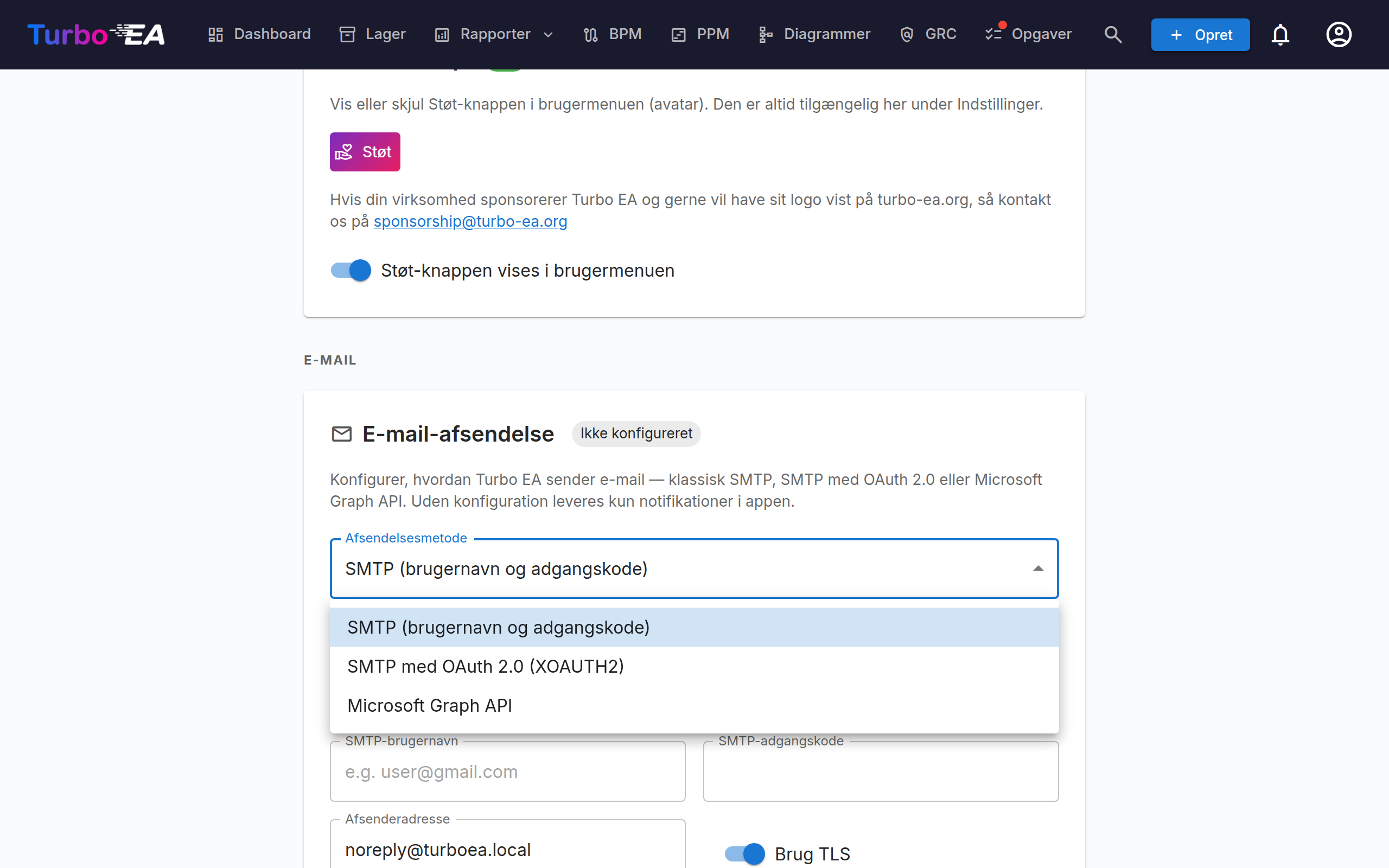Image resolution: width=1389 pixels, height=868 pixels.
Task: Collapse the Afsendelsesmetode dropdown arrow
Action: pos(1038,569)
